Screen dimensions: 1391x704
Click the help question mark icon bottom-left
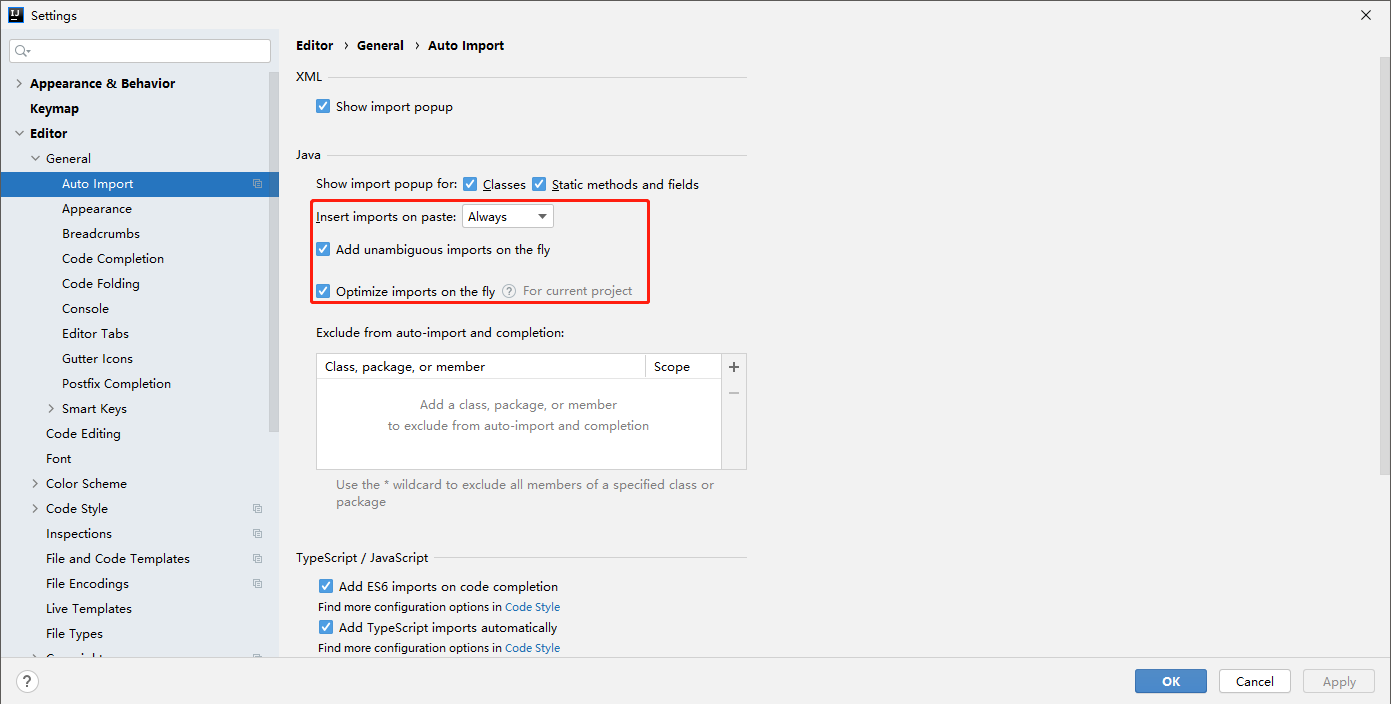28,682
